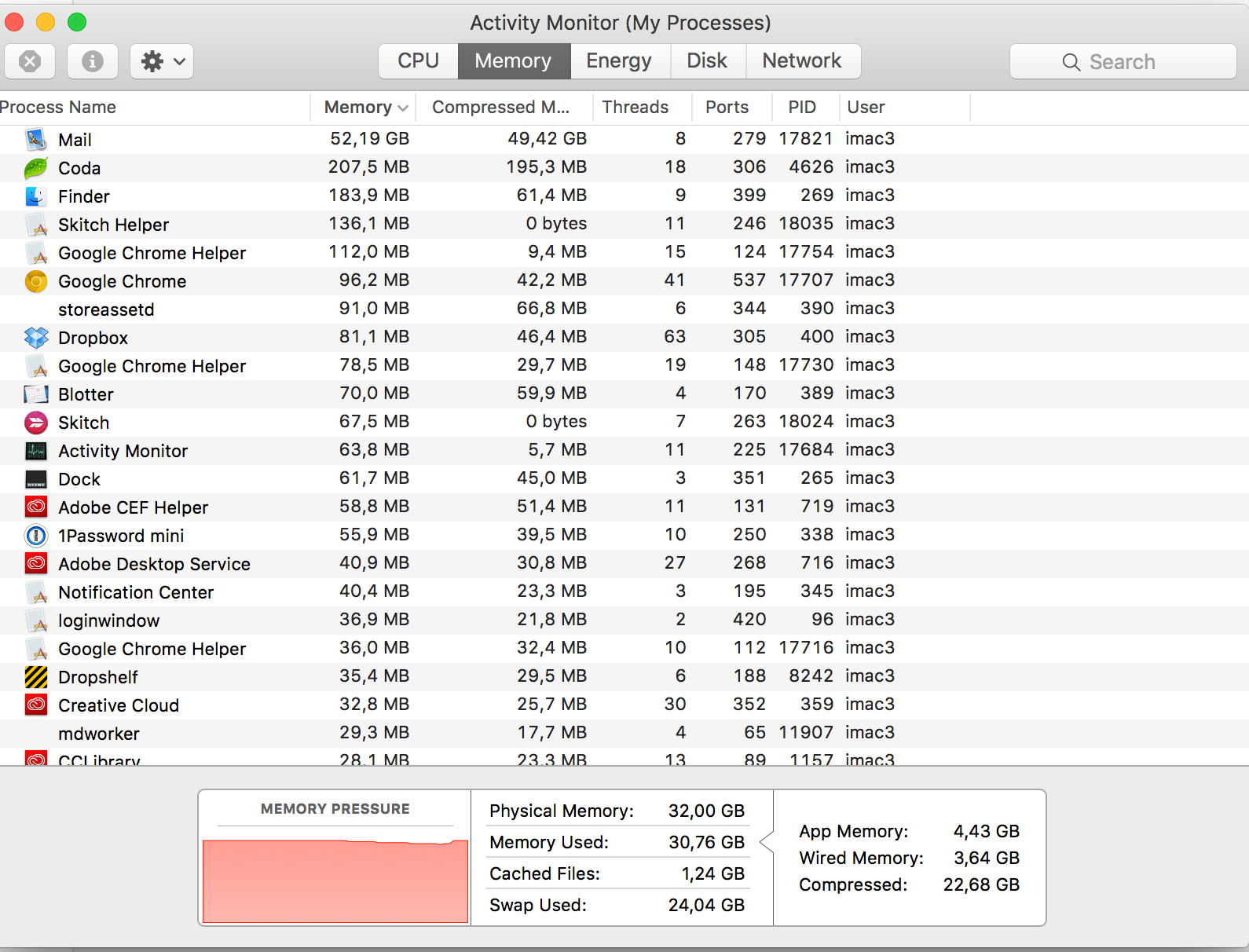Click Skitch's 0 bytes compressed value
This screenshot has height=952, width=1249.
556,422
